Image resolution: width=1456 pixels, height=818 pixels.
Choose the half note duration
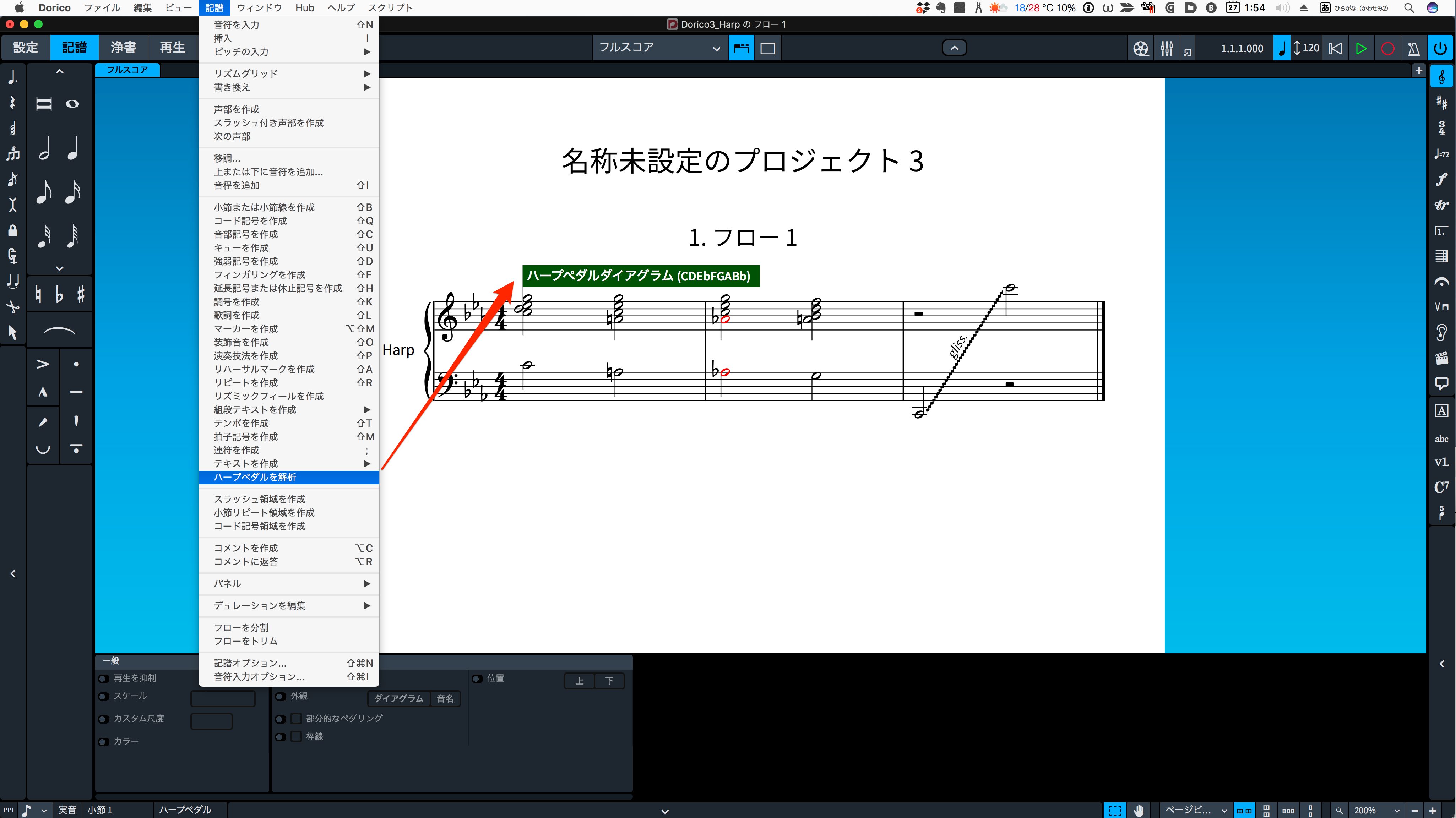point(45,148)
